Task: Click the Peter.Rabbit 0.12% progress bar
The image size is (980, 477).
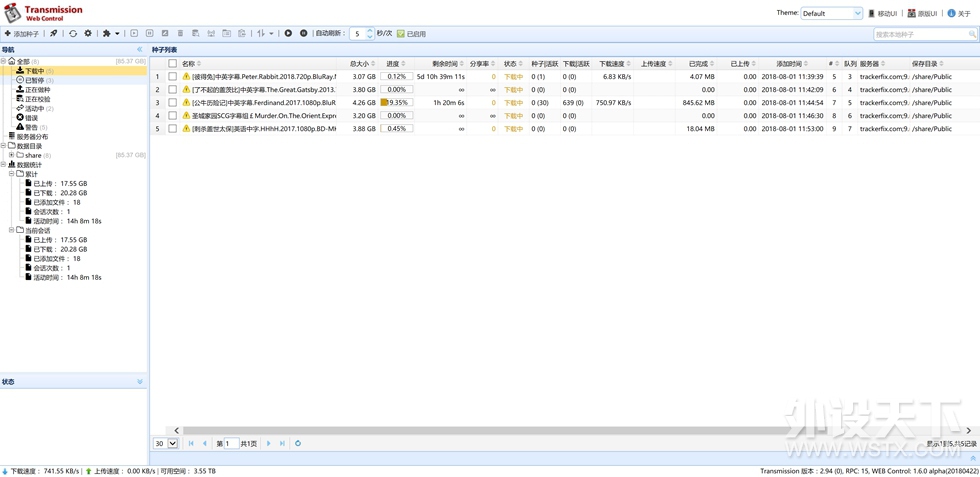Action: (396, 76)
